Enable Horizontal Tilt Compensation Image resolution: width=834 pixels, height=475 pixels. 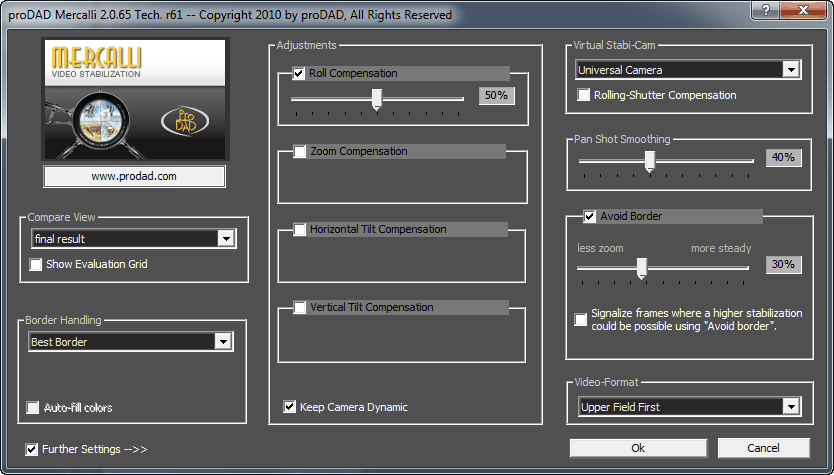click(299, 229)
